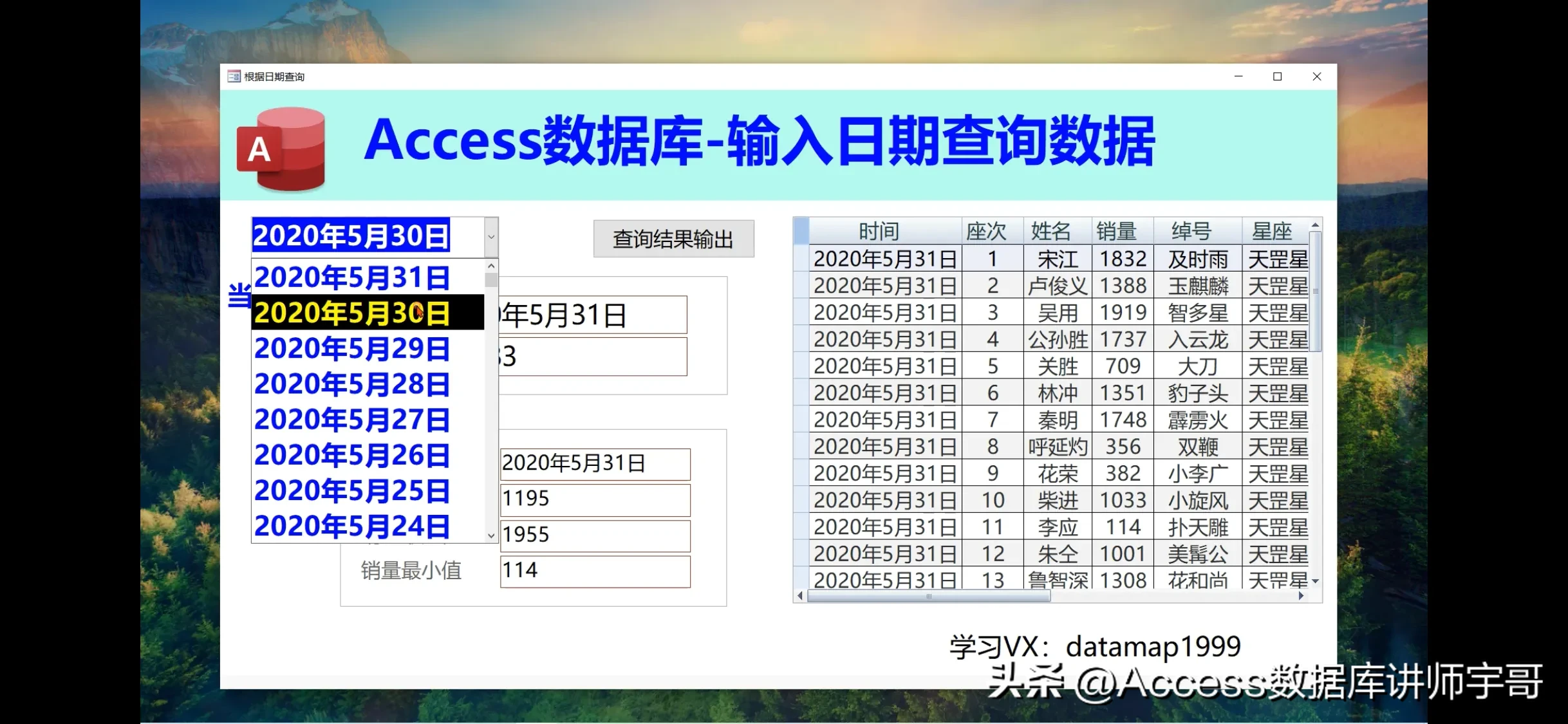This screenshot has height=724, width=1568.
Task: Click the form icon in title bar
Action: click(x=234, y=77)
